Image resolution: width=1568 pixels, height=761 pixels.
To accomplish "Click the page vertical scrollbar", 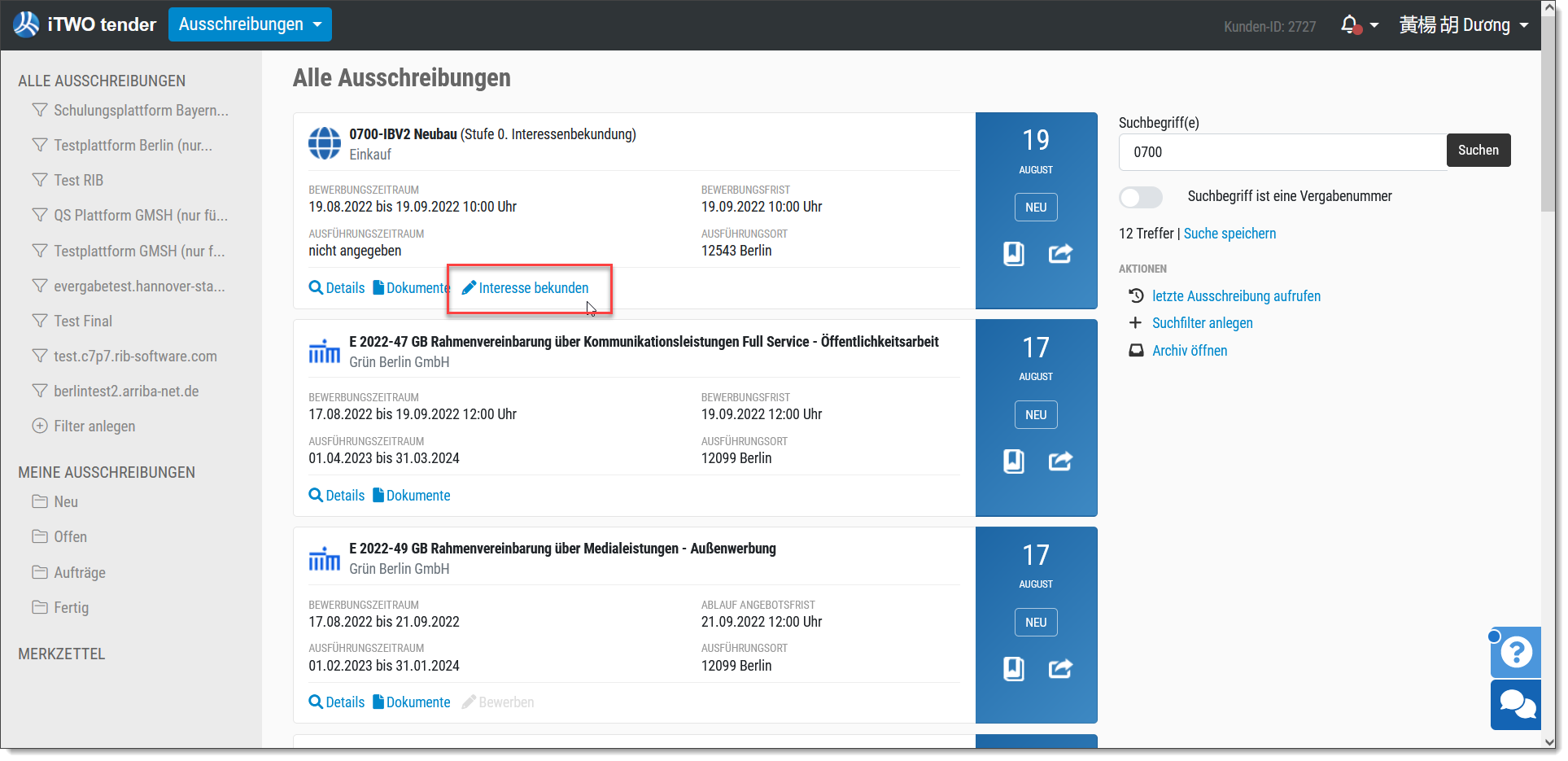I will pyautogui.click(x=1548, y=114).
